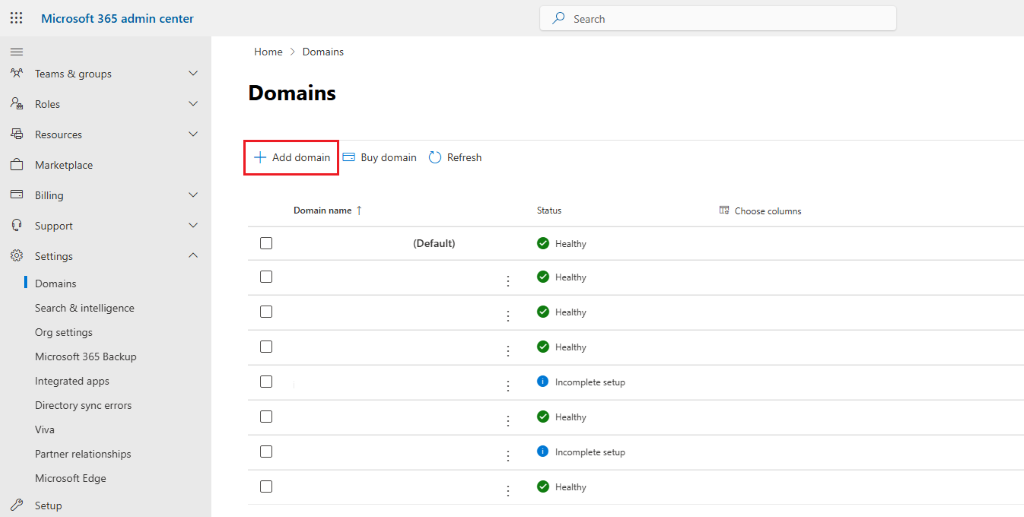This screenshot has height=517, width=1024.
Task: Collapse the Settings section chevron
Action: (193, 255)
